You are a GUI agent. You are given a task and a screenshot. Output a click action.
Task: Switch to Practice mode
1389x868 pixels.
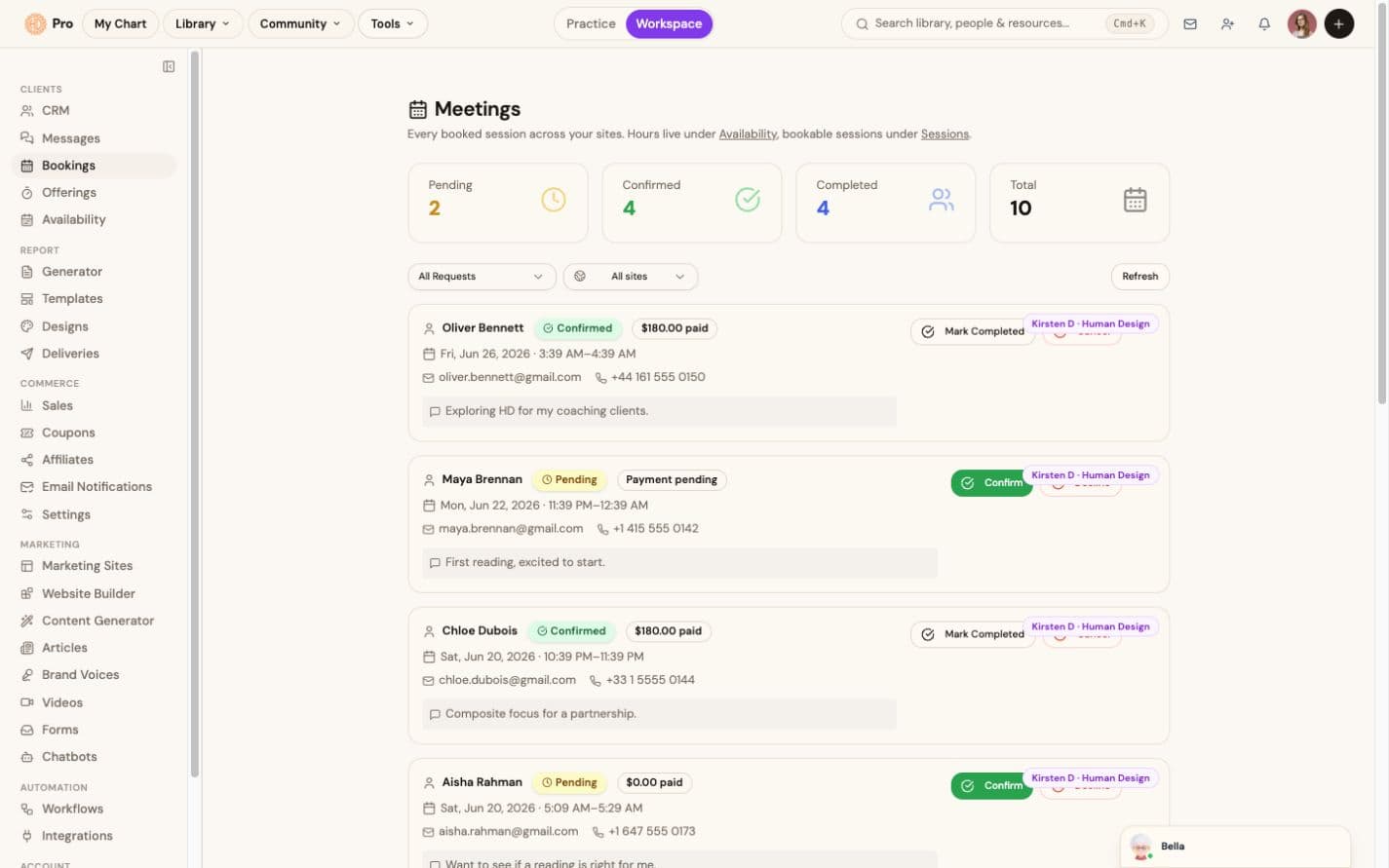[x=591, y=23]
